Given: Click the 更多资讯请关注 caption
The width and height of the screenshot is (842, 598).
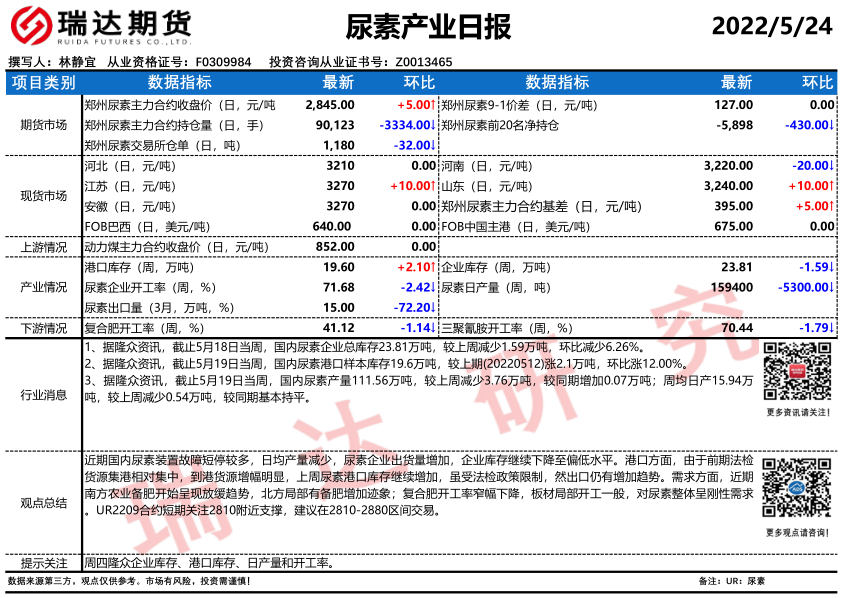Looking at the screenshot, I should 797,412.
